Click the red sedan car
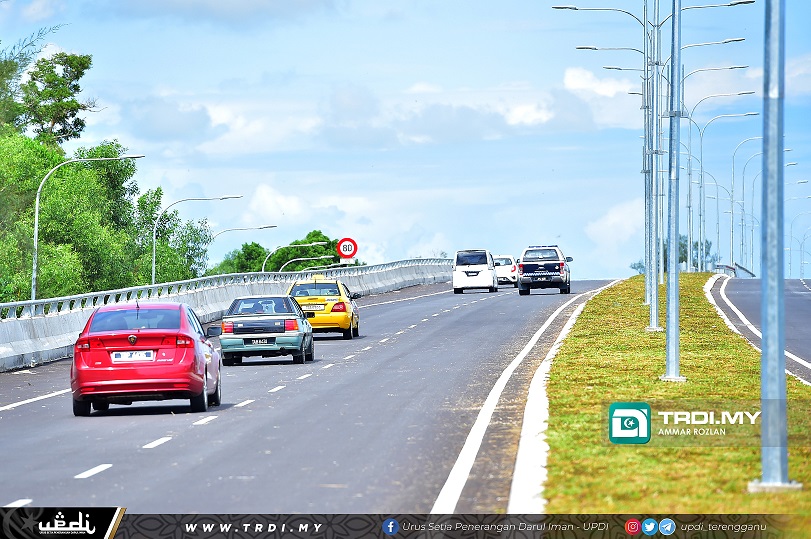 (x=145, y=356)
